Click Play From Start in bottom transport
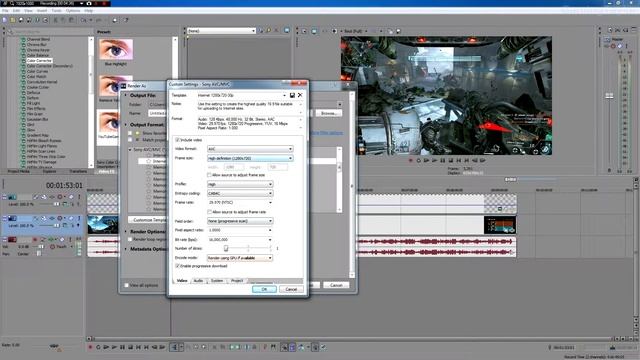Viewport: 640px width, 360px height. coord(106,347)
